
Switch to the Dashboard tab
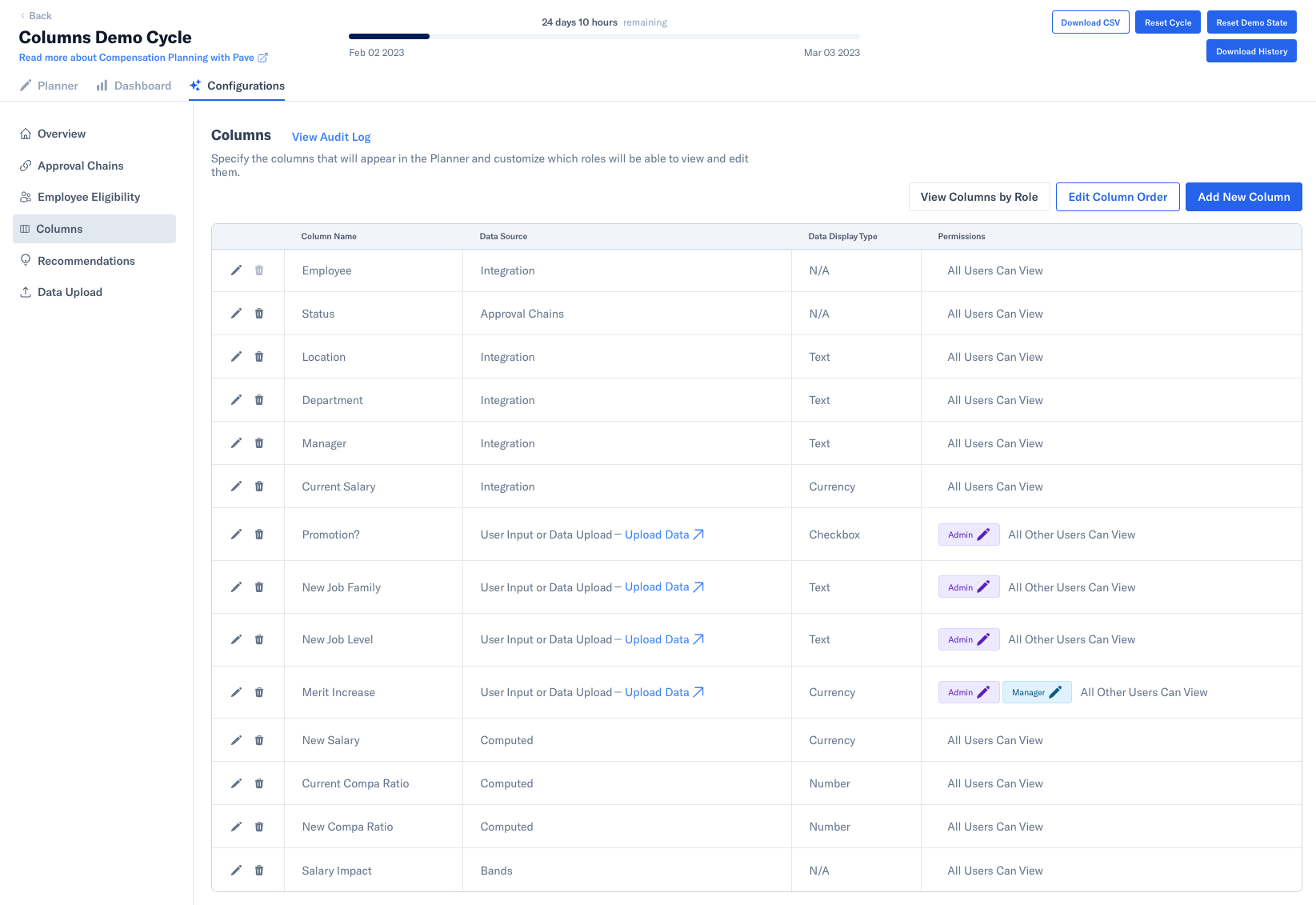tap(133, 86)
